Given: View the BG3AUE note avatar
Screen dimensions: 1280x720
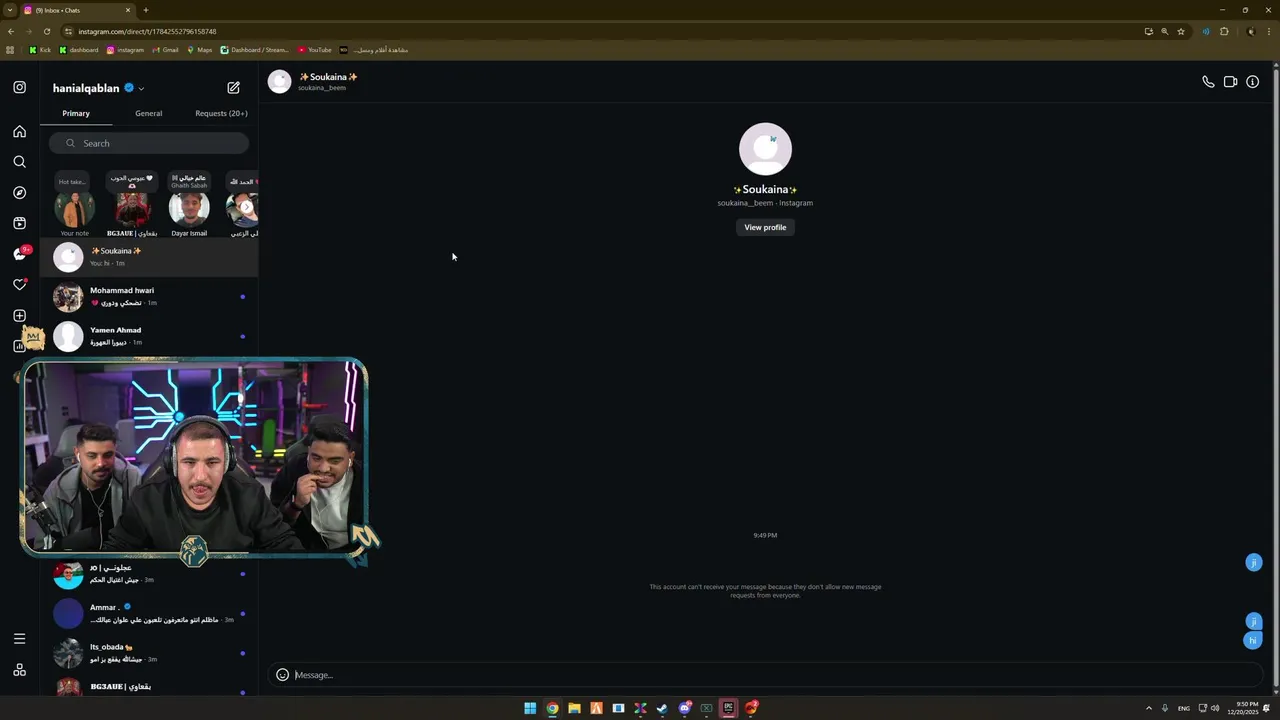Looking at the screenshot, I should pos(132,209).
